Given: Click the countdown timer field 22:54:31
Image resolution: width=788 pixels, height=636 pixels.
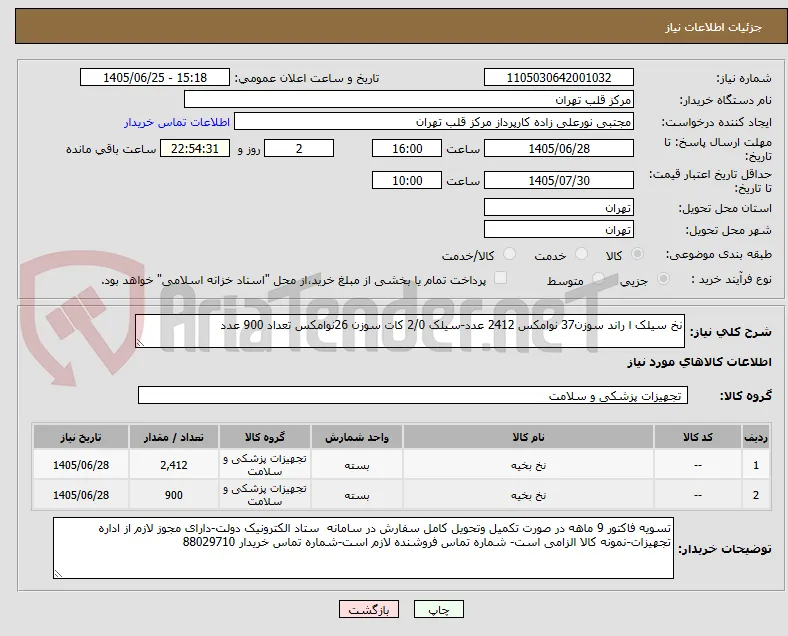Looking at the screenshot, I should click(x=195, y=148).
